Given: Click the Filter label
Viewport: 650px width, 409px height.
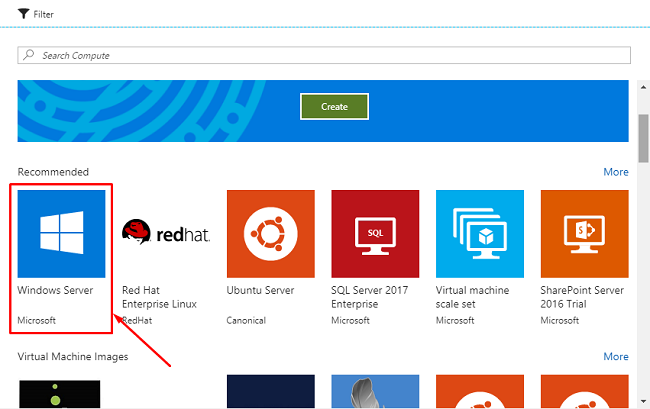Looking at the screenshot, I should point(44,15).
